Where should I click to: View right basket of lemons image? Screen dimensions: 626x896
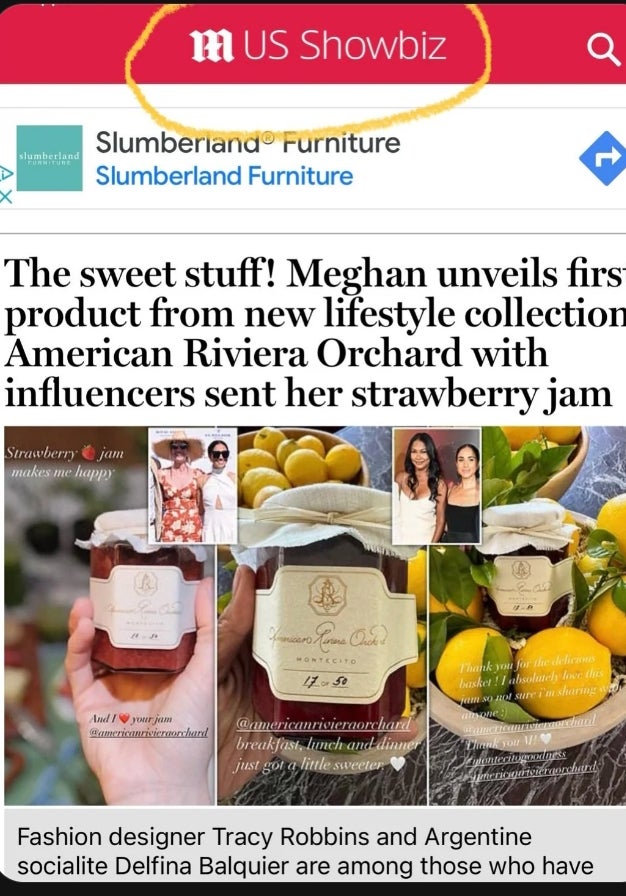pyautogui.click(x=527, y=616)
